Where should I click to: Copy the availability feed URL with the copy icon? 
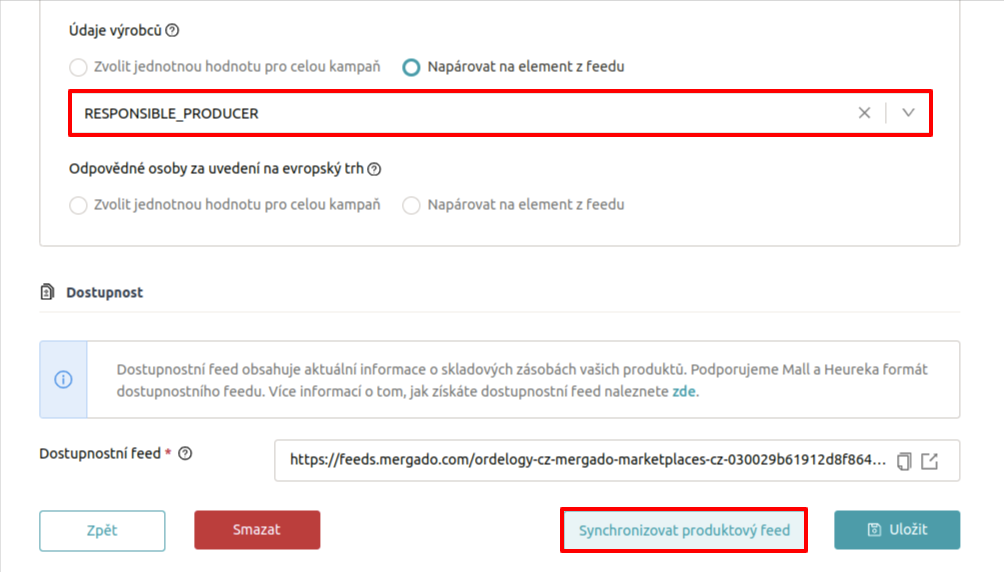pyautogui.click(x=904, y=461)
